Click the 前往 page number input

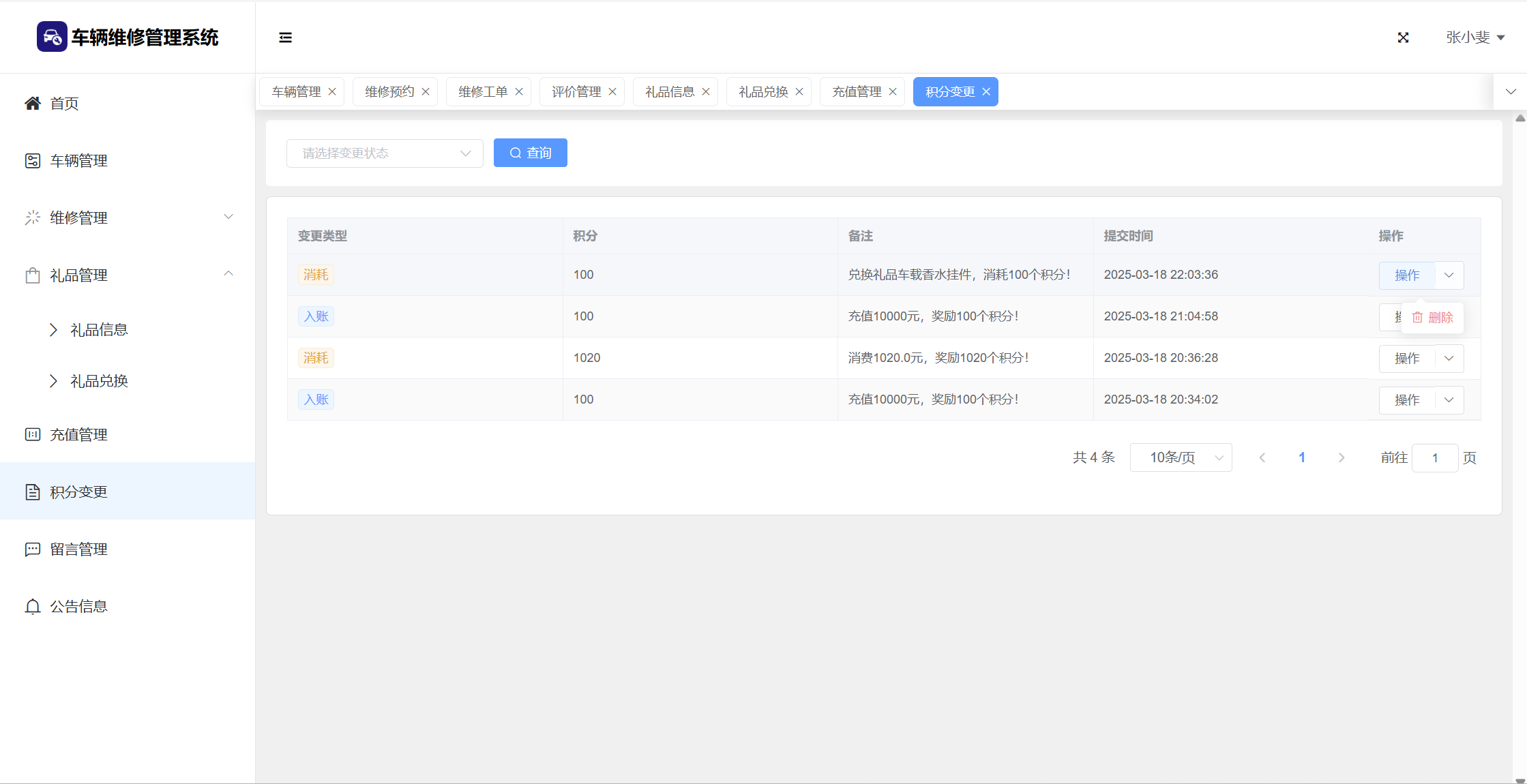tap(1434, 458)
